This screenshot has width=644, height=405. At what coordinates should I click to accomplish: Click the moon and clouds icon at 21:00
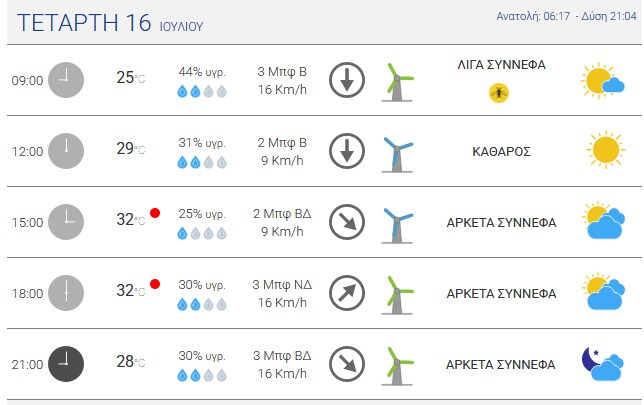coord(603,364)
